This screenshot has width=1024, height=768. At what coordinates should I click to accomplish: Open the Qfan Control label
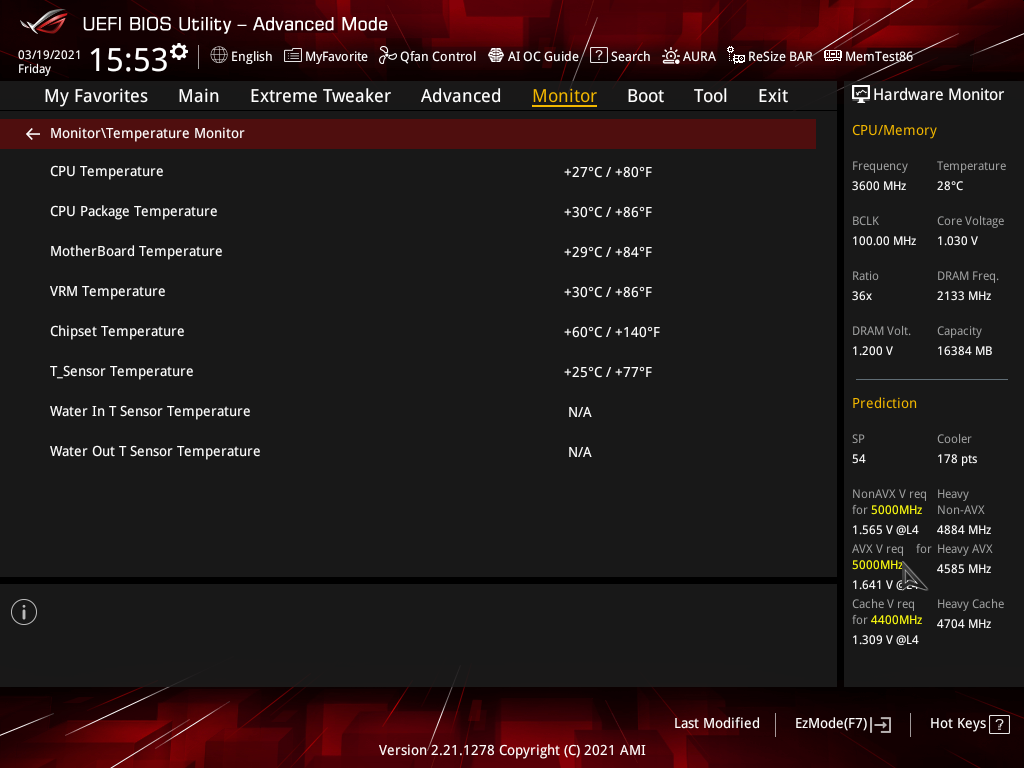point(438,57)
